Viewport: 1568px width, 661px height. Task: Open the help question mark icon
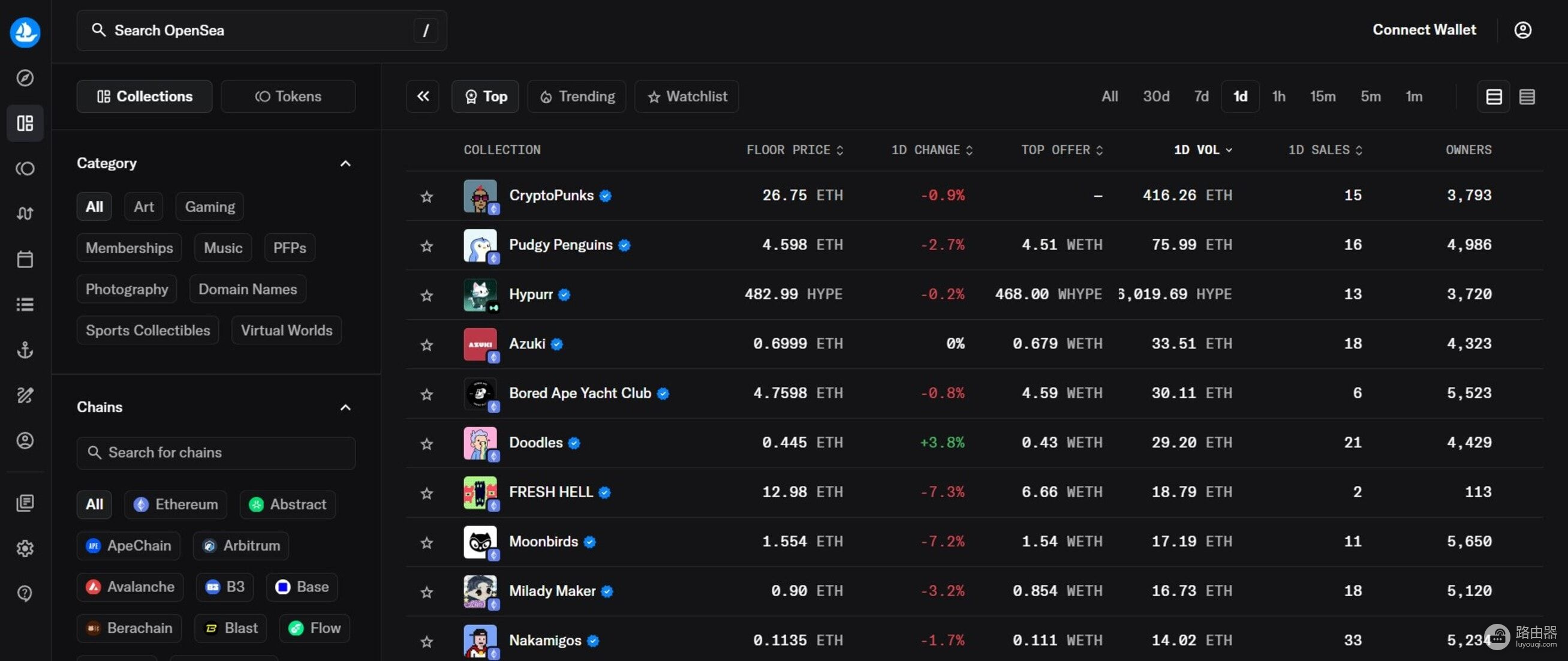[x=25, y=593]
